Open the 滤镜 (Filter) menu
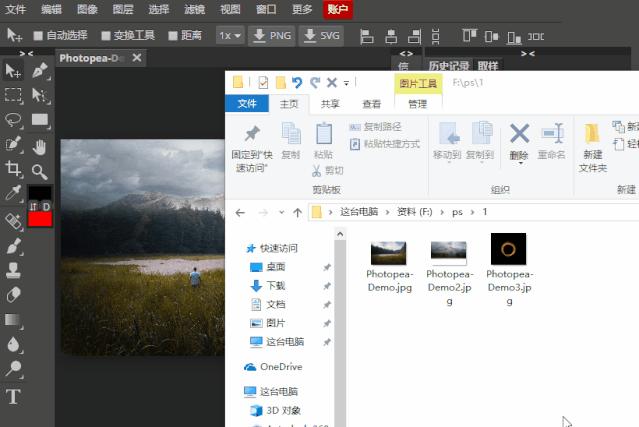639x427 pixels. 194,9
